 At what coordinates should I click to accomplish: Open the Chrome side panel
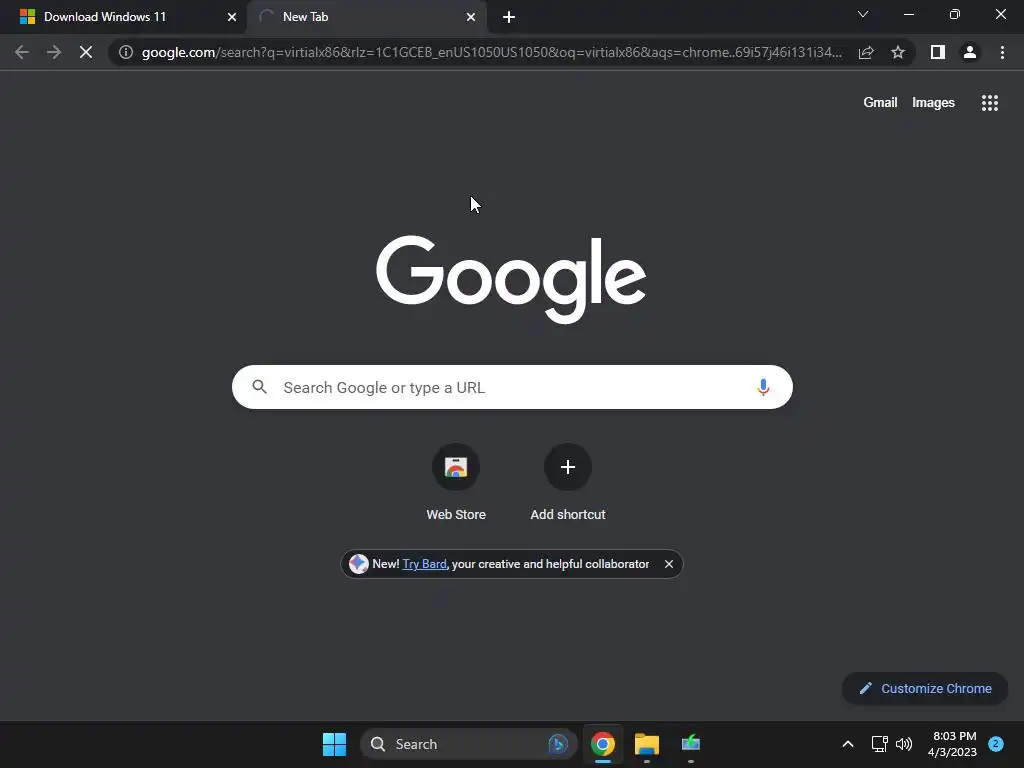pos(938,52)
